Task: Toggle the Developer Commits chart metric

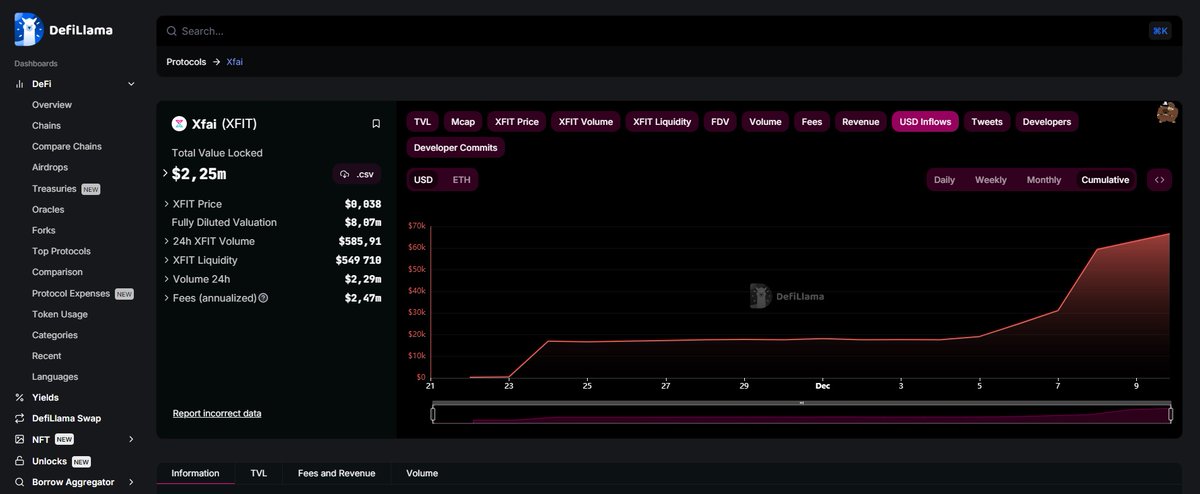Action: pyautogui.click(x=455, y=148)
